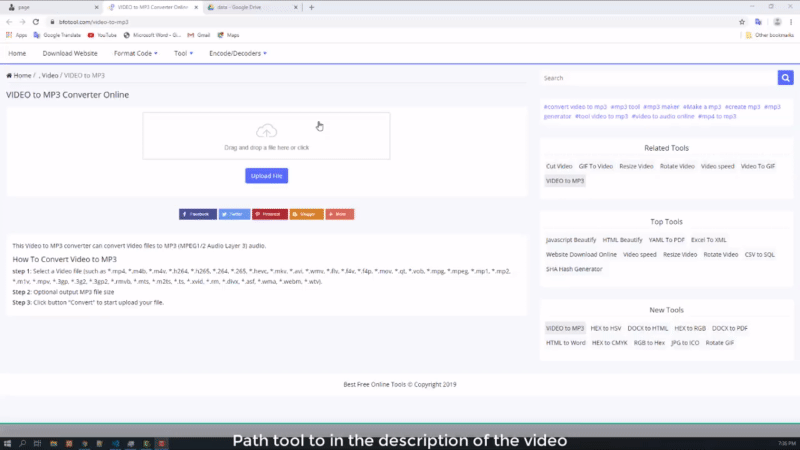800x450 pixels.
Task: Open the Javascript Beautify tool link
Action: pyautogui.click(x=571, y=240)
